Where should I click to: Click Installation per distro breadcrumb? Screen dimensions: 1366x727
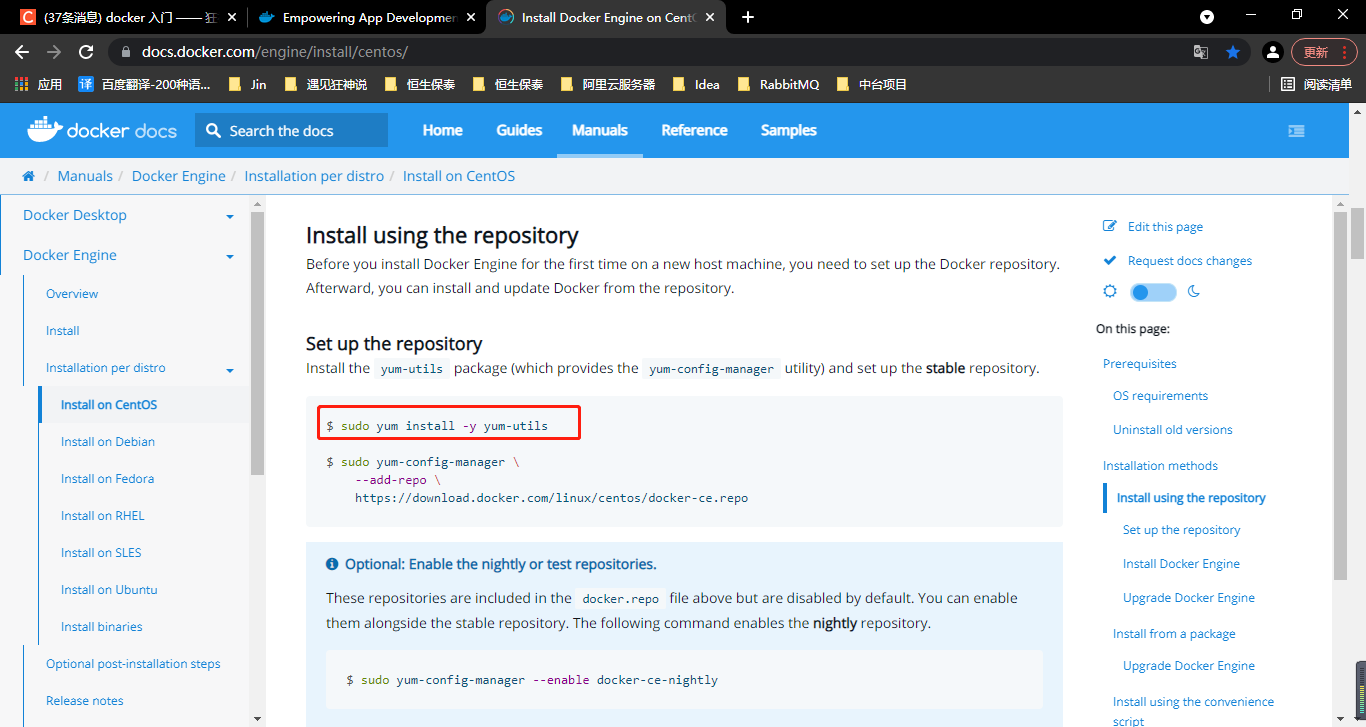point(314,176)
